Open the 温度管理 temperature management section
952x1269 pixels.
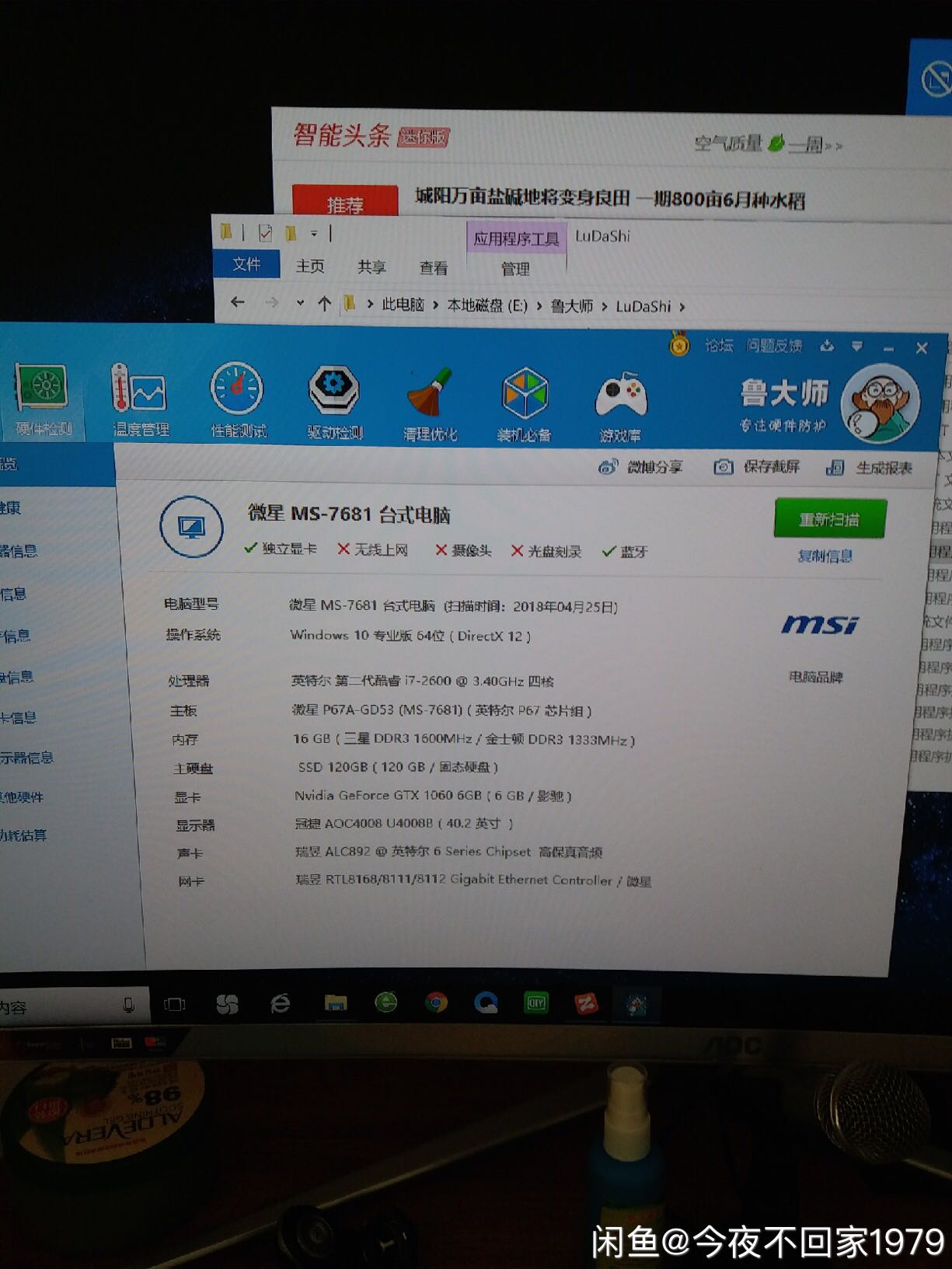click(140, 400)
